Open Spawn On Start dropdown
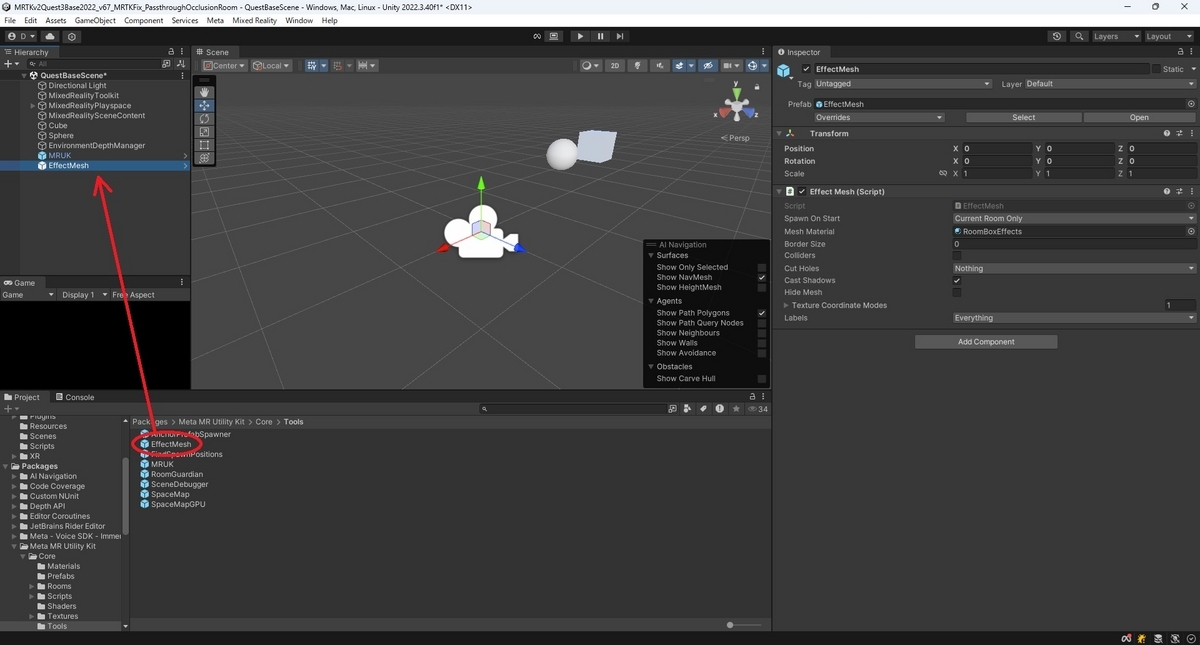 pos(1075,218)
